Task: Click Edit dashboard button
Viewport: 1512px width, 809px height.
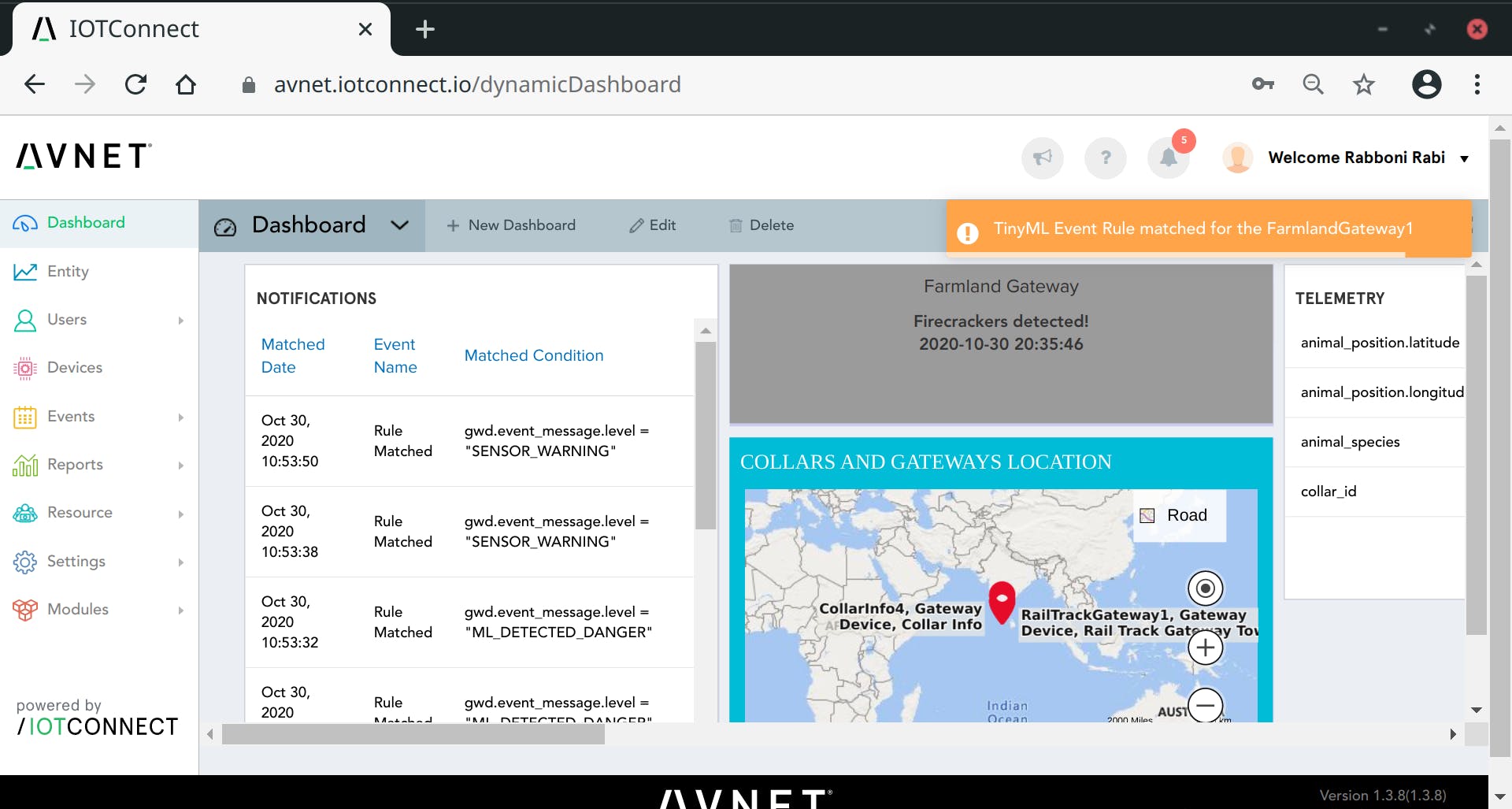Action: tap(653, 225)
